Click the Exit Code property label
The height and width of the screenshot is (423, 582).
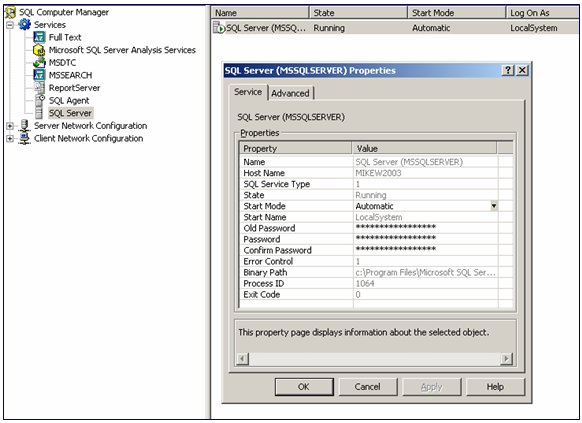tap(262, 295)
